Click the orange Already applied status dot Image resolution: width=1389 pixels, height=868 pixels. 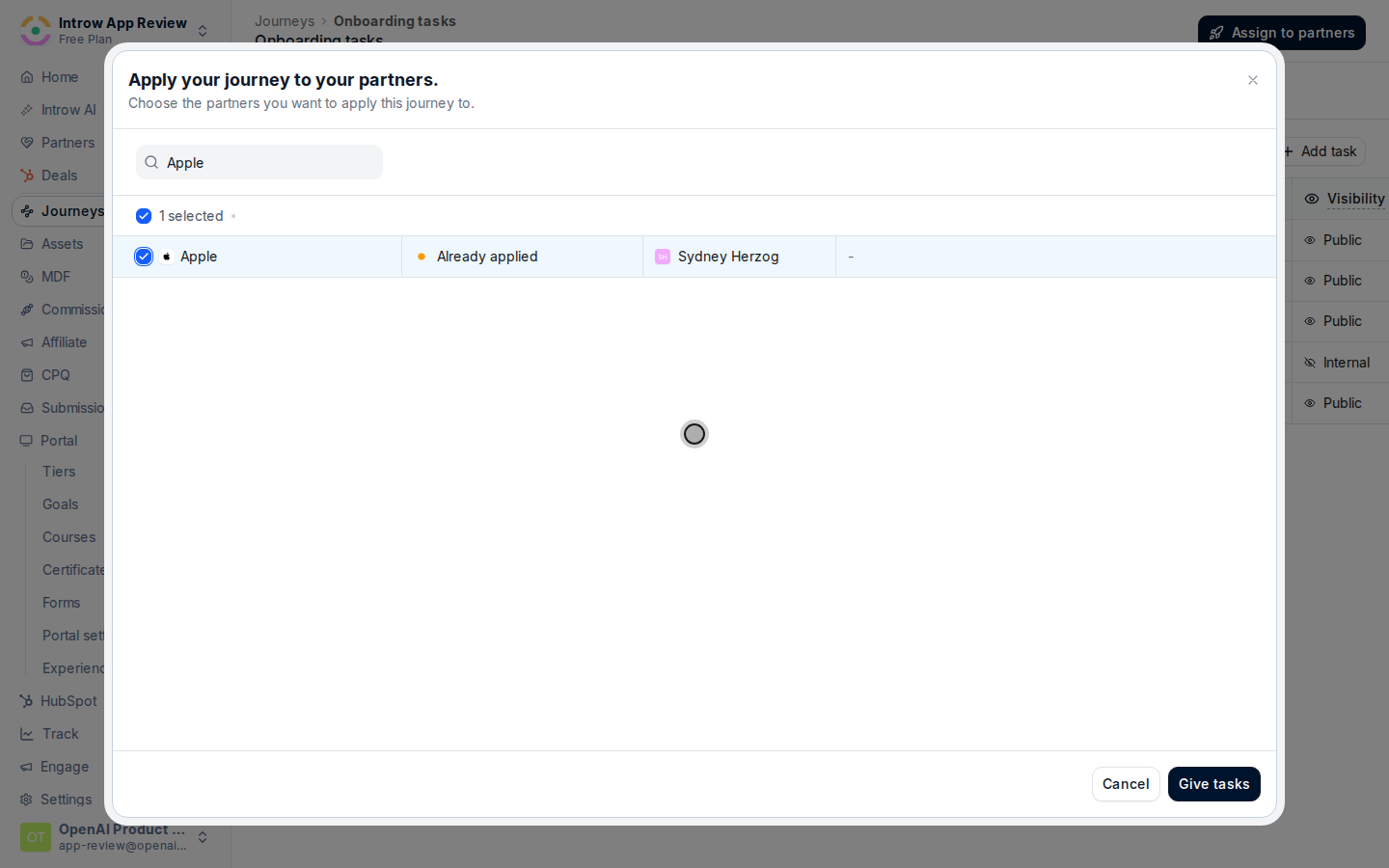click(x=422, y=257)
